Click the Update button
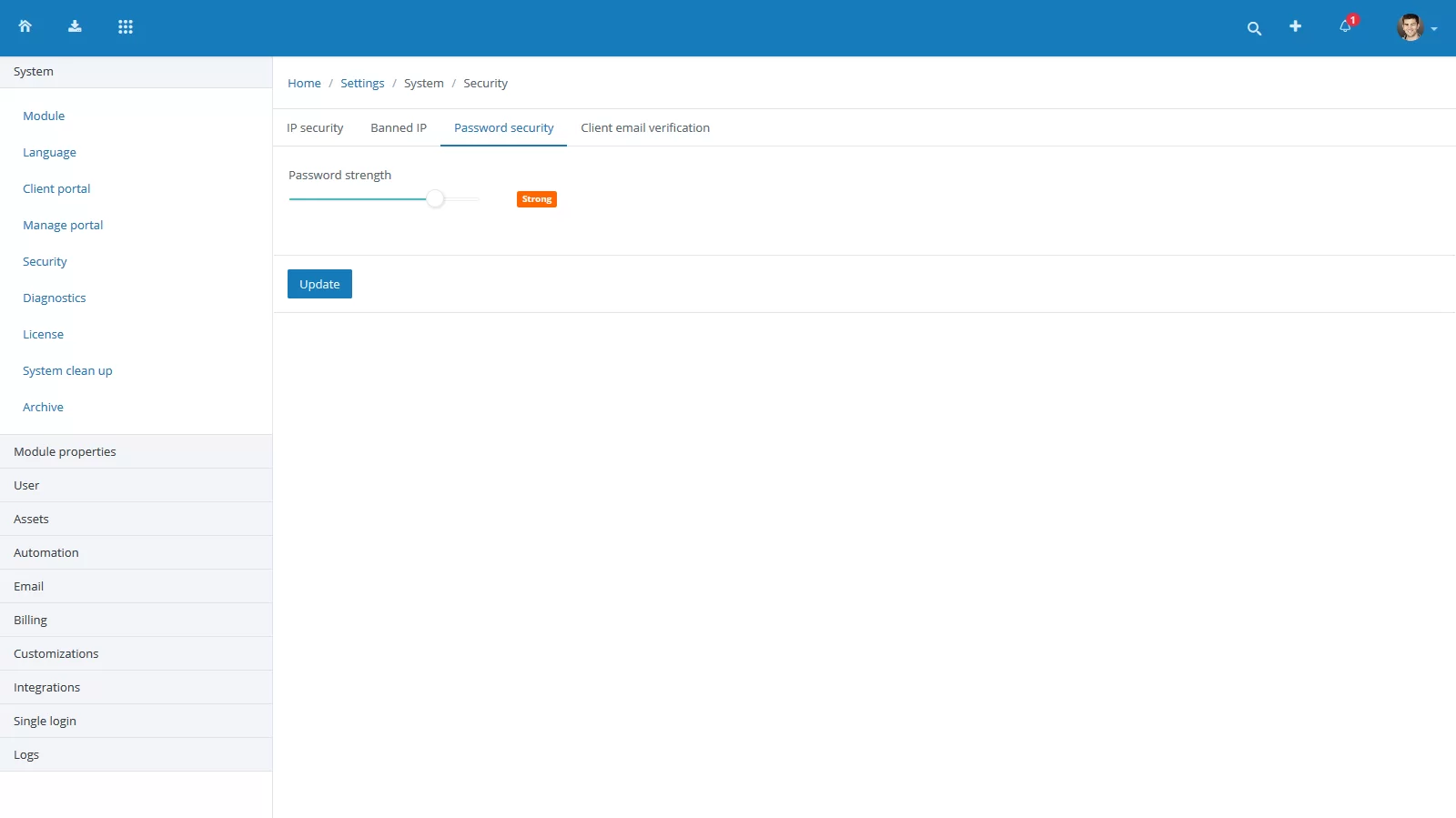This screenshot has width=1456, height=818. coord(319,284)
